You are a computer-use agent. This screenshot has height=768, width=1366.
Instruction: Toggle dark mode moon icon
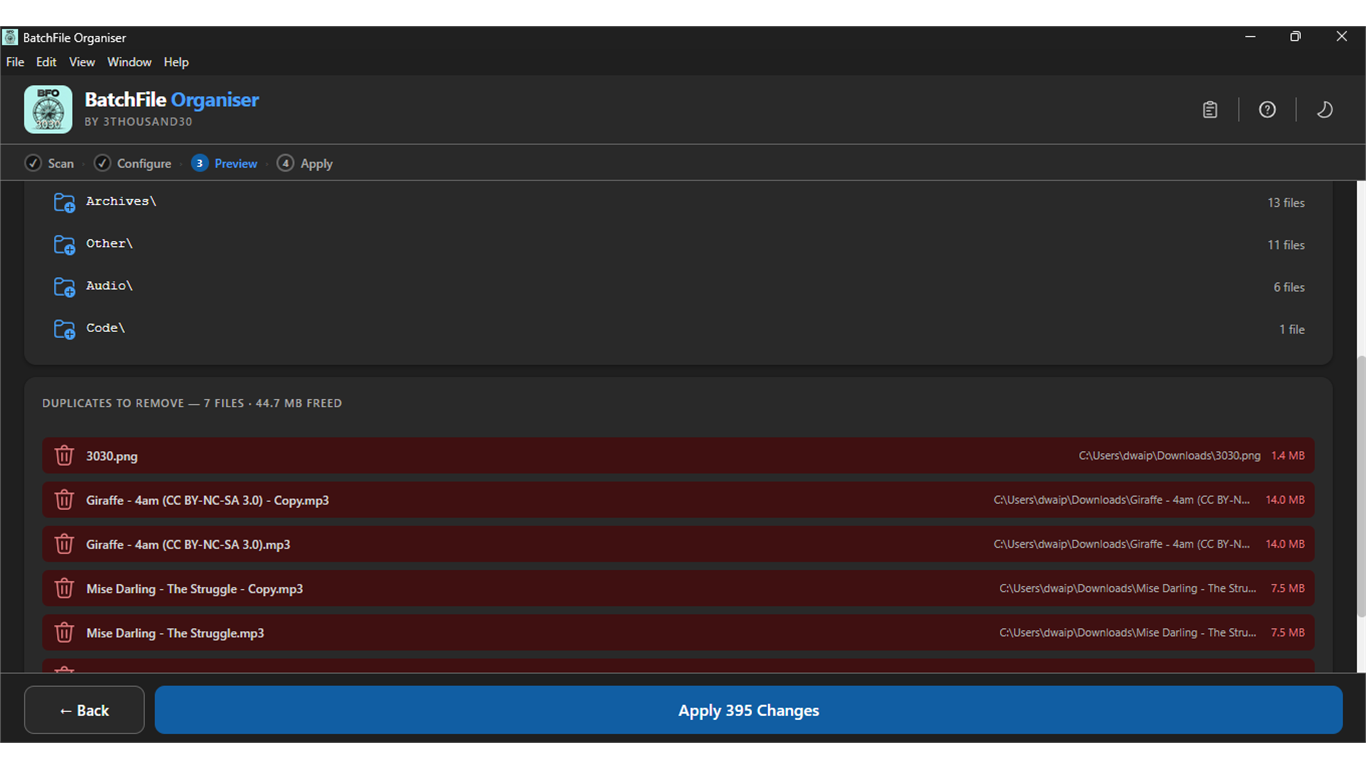(1325, 110)
